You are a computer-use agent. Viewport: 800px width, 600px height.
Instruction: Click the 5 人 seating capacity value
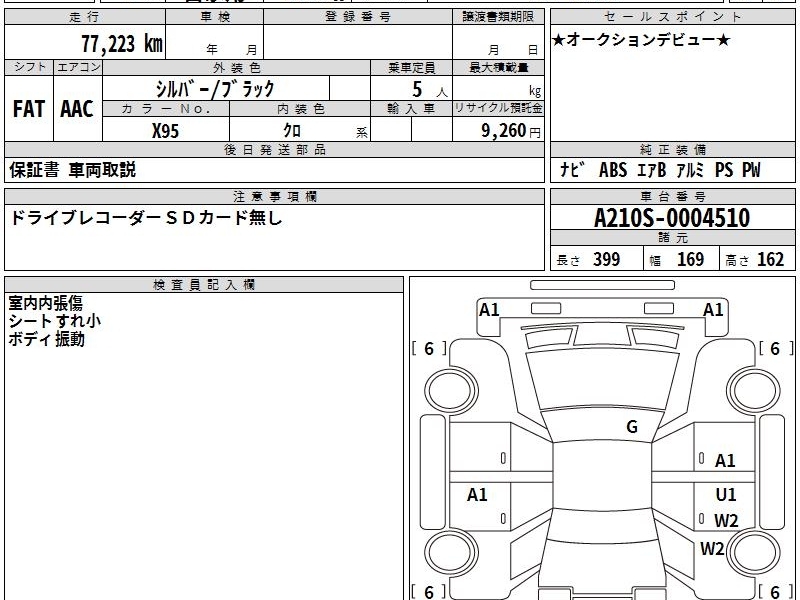pos(429,90)
